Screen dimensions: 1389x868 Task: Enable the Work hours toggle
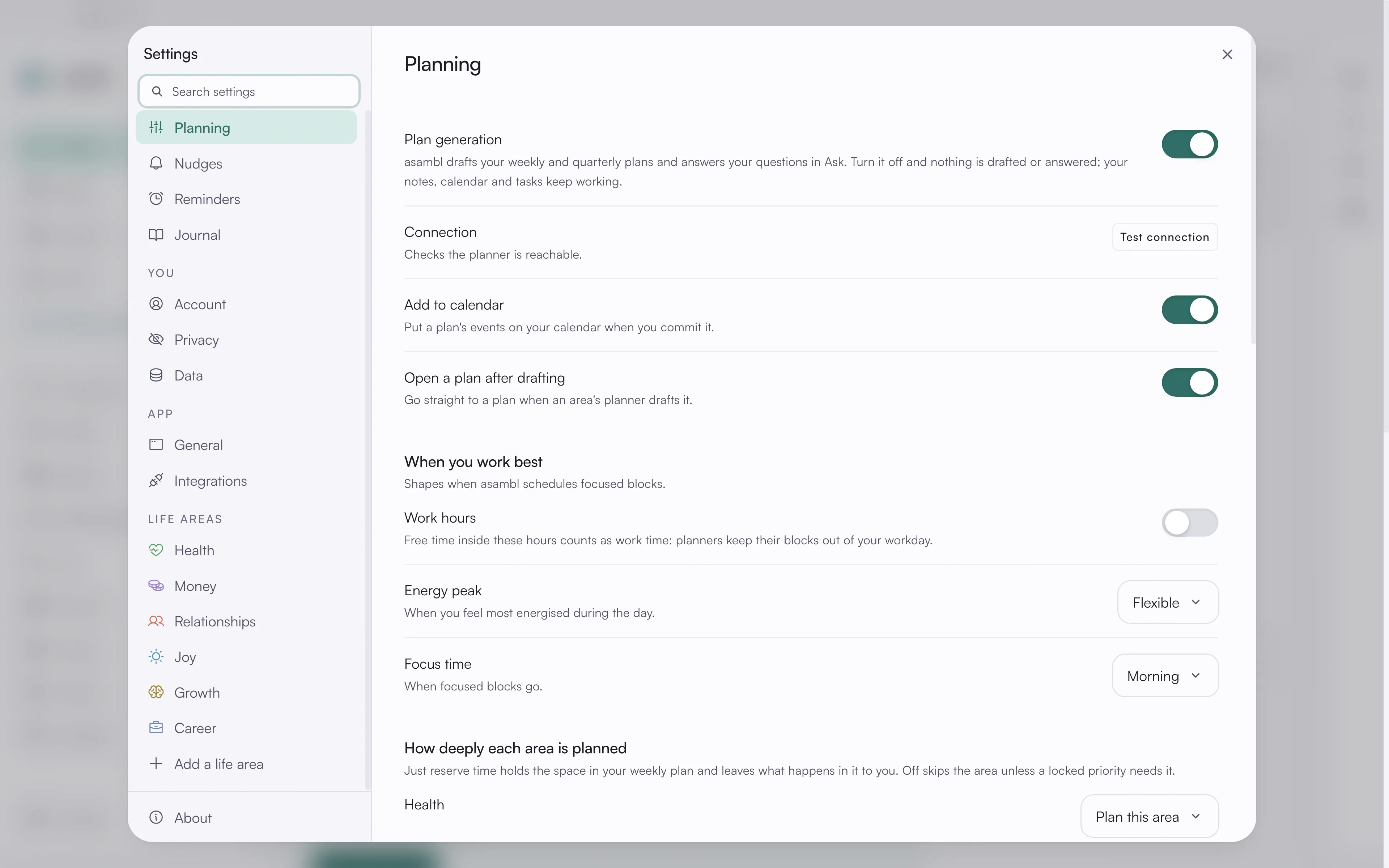pyautogui.click(x=1189, y=523)
